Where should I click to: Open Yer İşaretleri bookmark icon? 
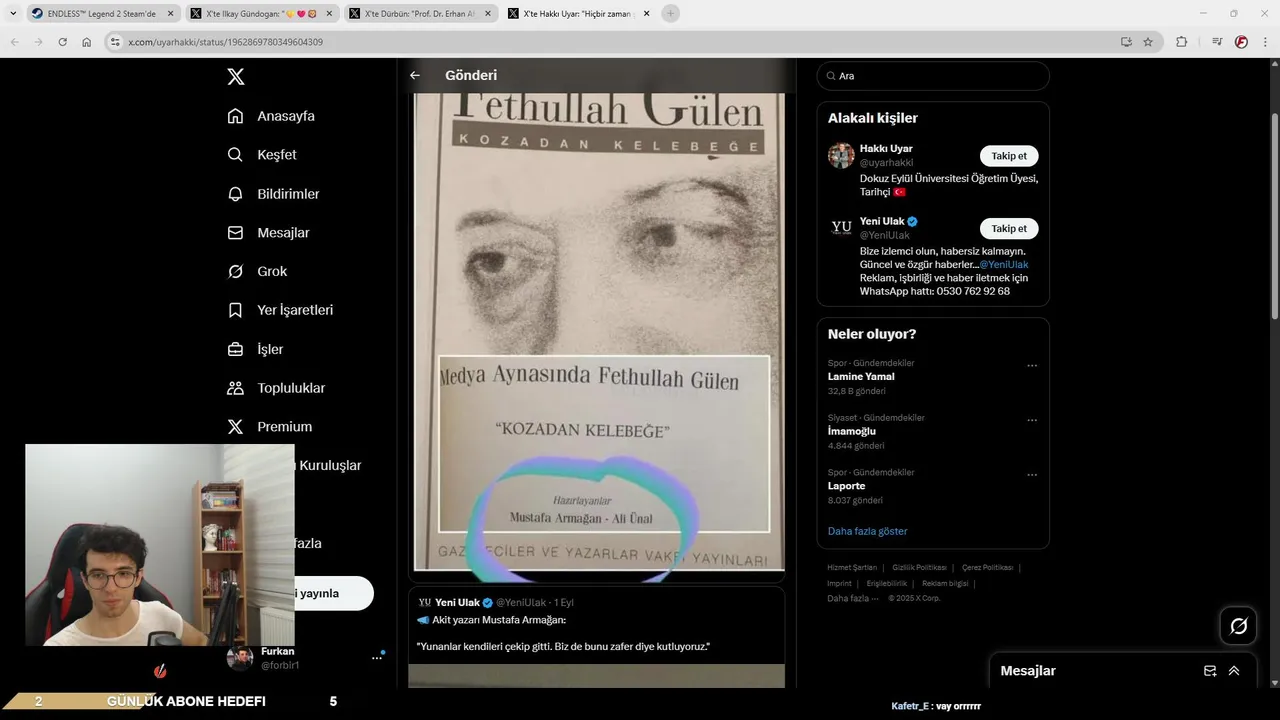tap(235, 310)
